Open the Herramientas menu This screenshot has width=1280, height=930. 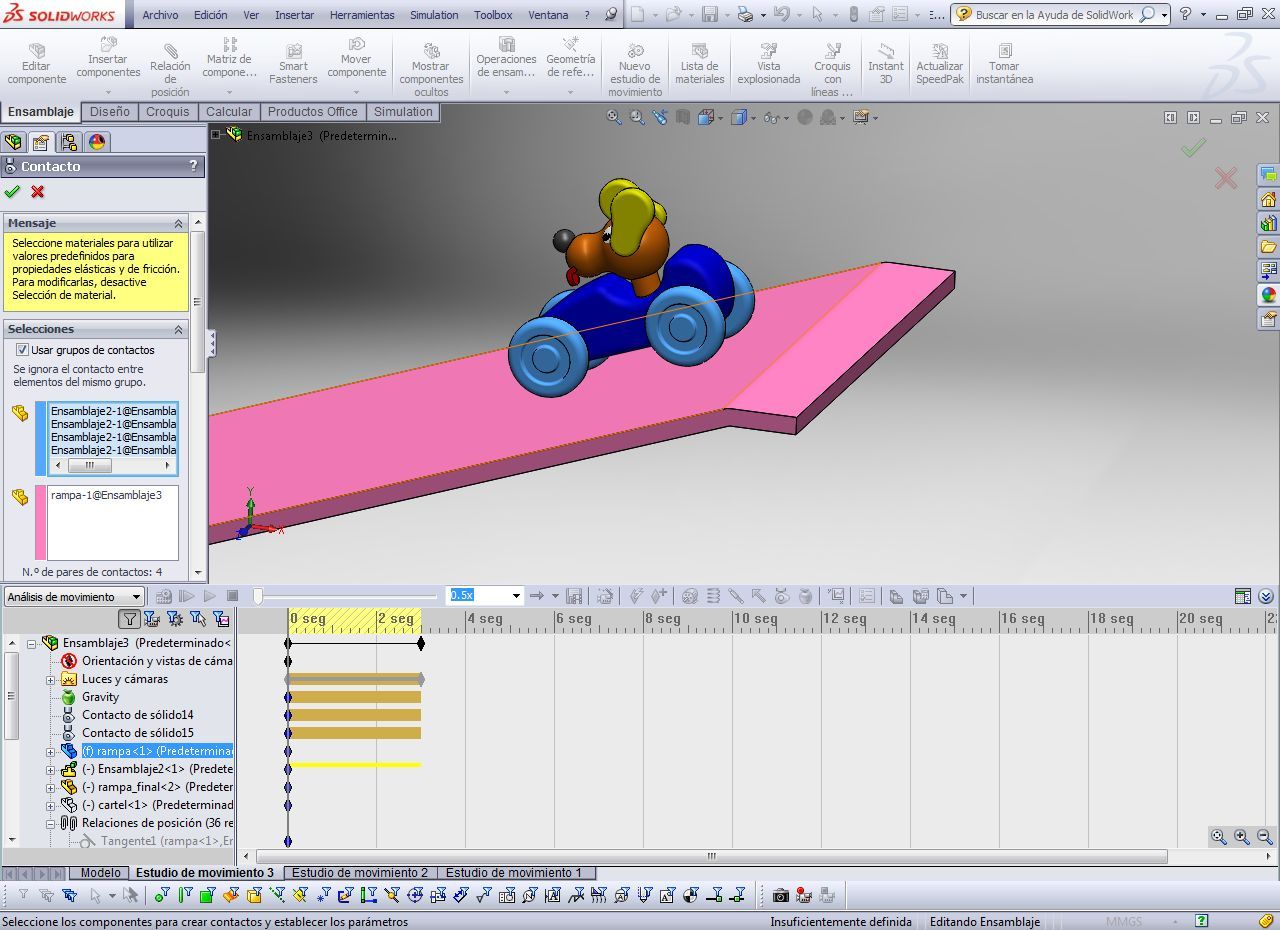coord(362,15)
